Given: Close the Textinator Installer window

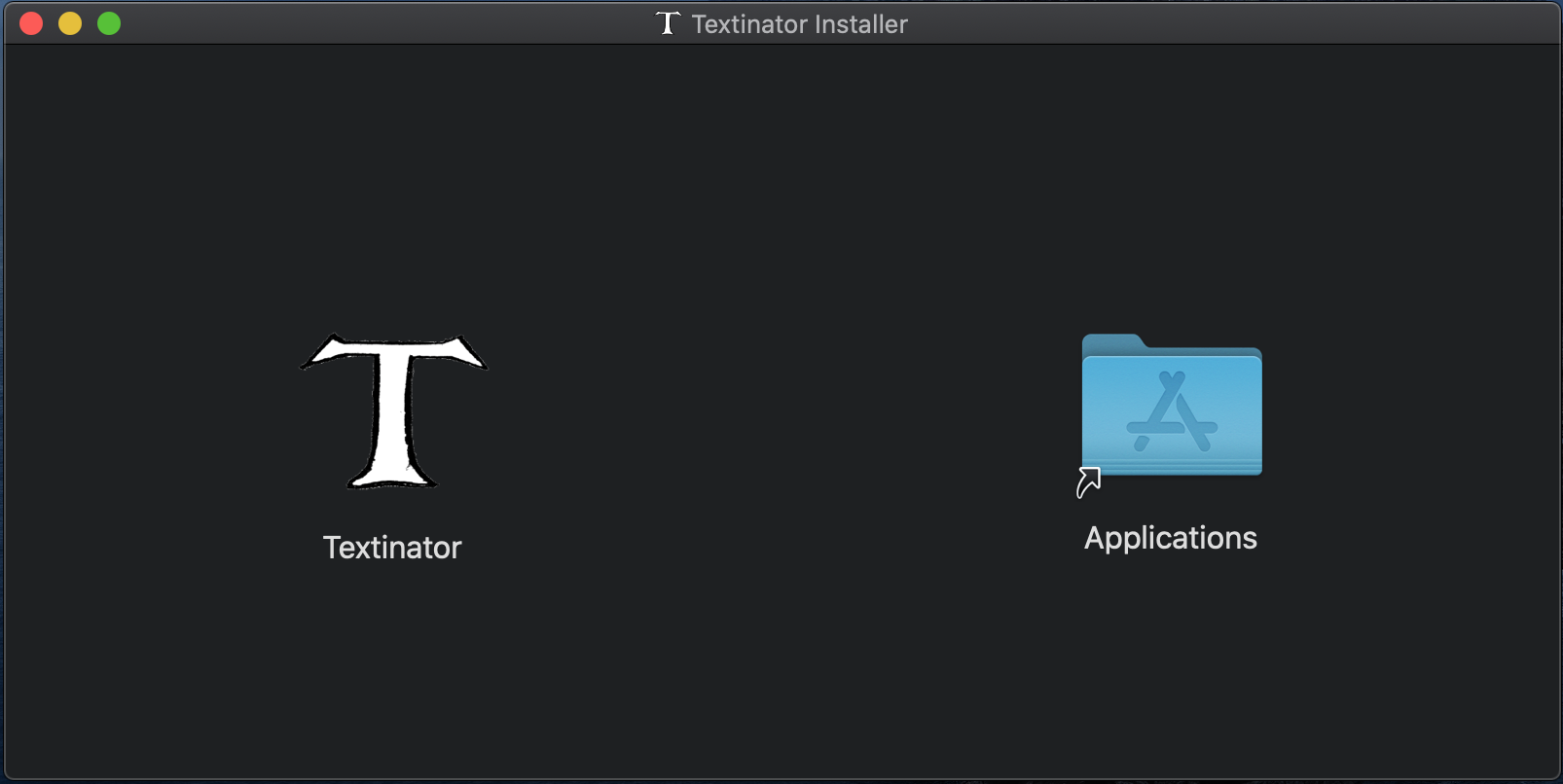Looking at the screenshot, I should pyautogui.click(x=31, y=23).
